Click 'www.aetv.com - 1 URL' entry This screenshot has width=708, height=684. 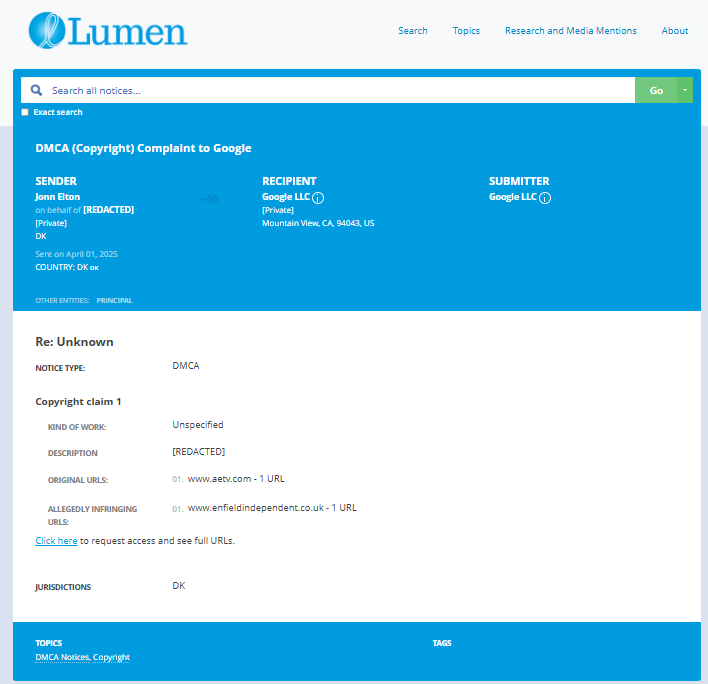click(236, 479)
